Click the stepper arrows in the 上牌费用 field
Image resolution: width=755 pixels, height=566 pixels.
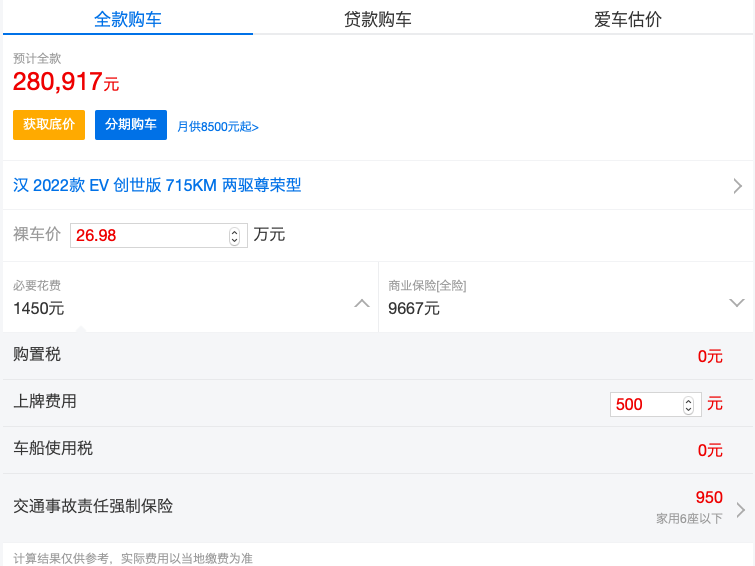click(x=689, y=405)
